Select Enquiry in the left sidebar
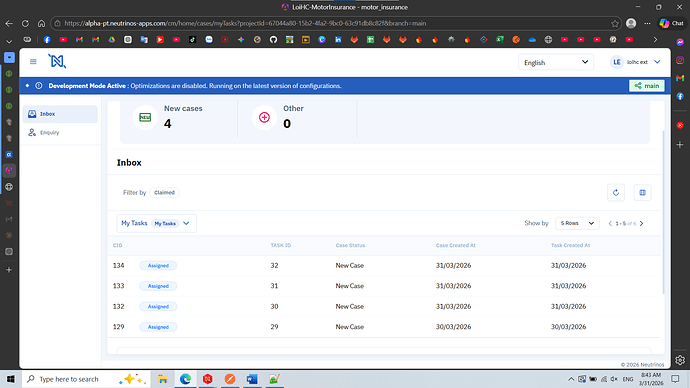The width and height of the screenshot is (690, 388). [60, 132]
